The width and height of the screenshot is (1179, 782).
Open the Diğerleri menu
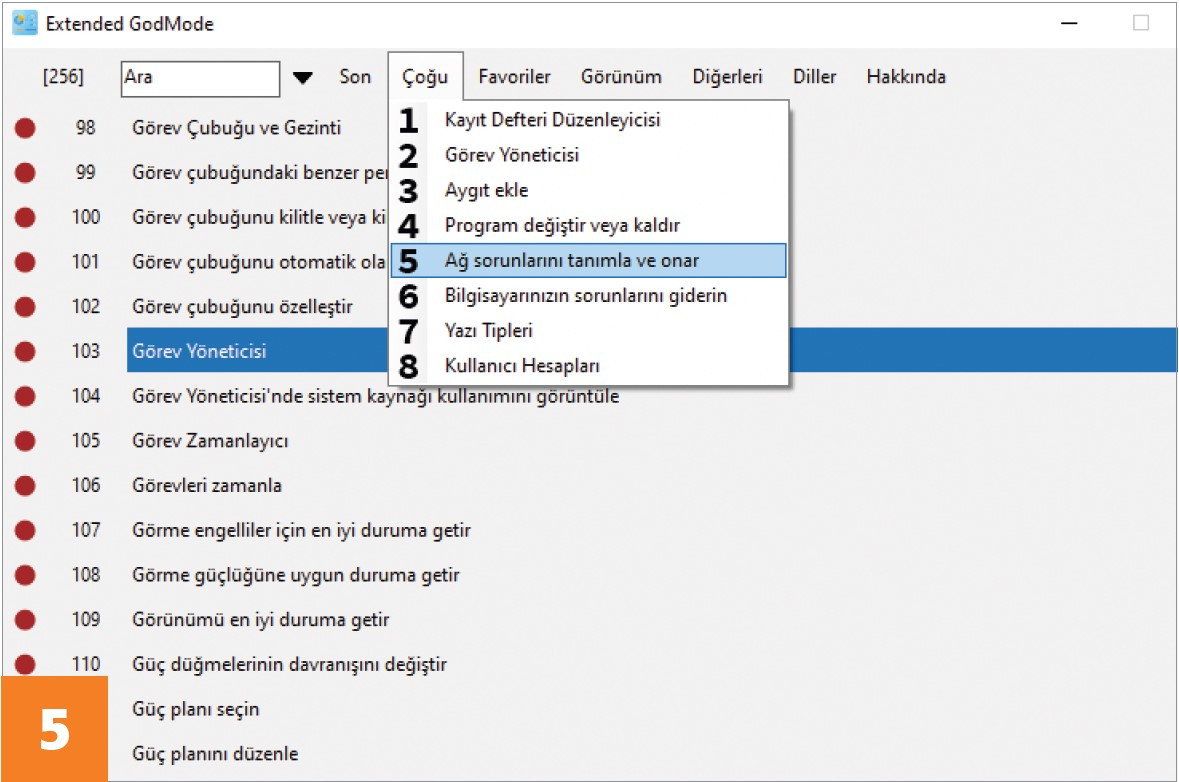(727, 77)
